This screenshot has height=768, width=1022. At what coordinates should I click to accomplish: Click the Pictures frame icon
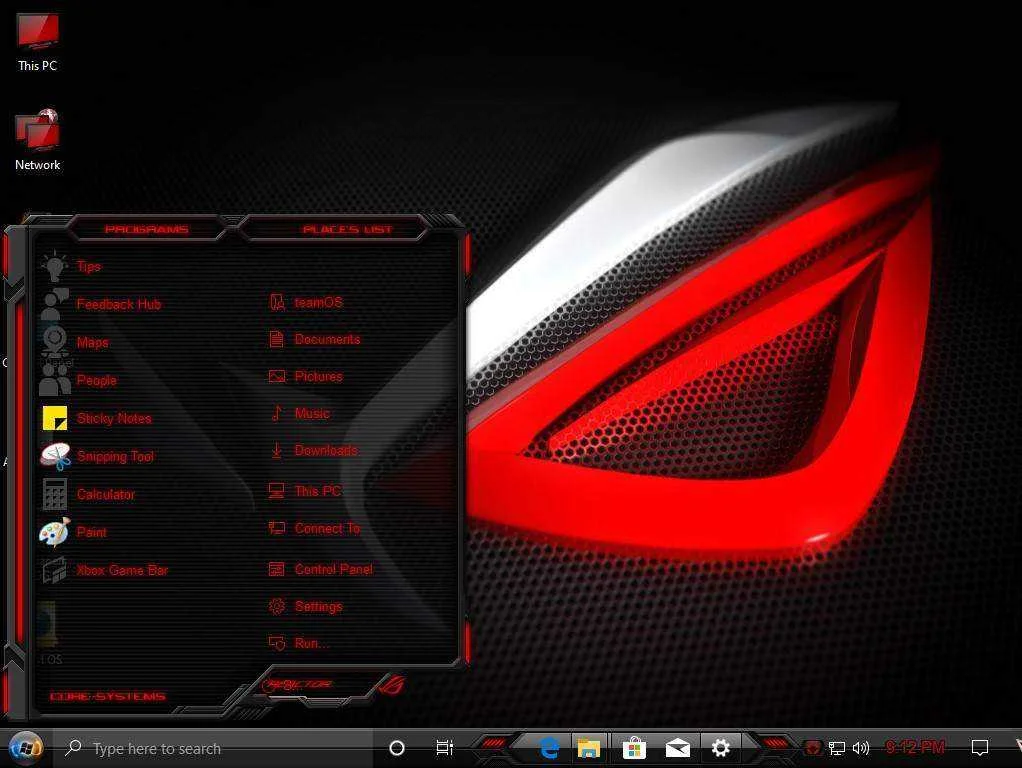[277, 376]
